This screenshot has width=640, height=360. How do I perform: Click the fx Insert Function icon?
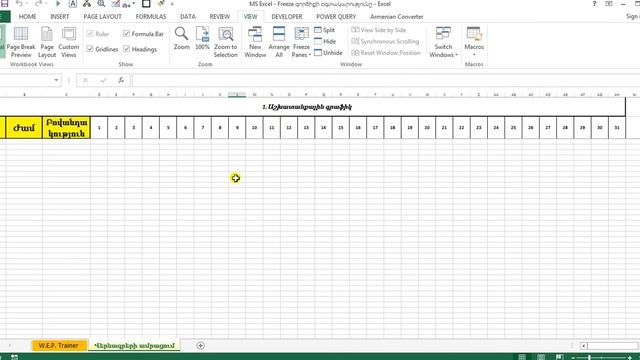[121, 80]
